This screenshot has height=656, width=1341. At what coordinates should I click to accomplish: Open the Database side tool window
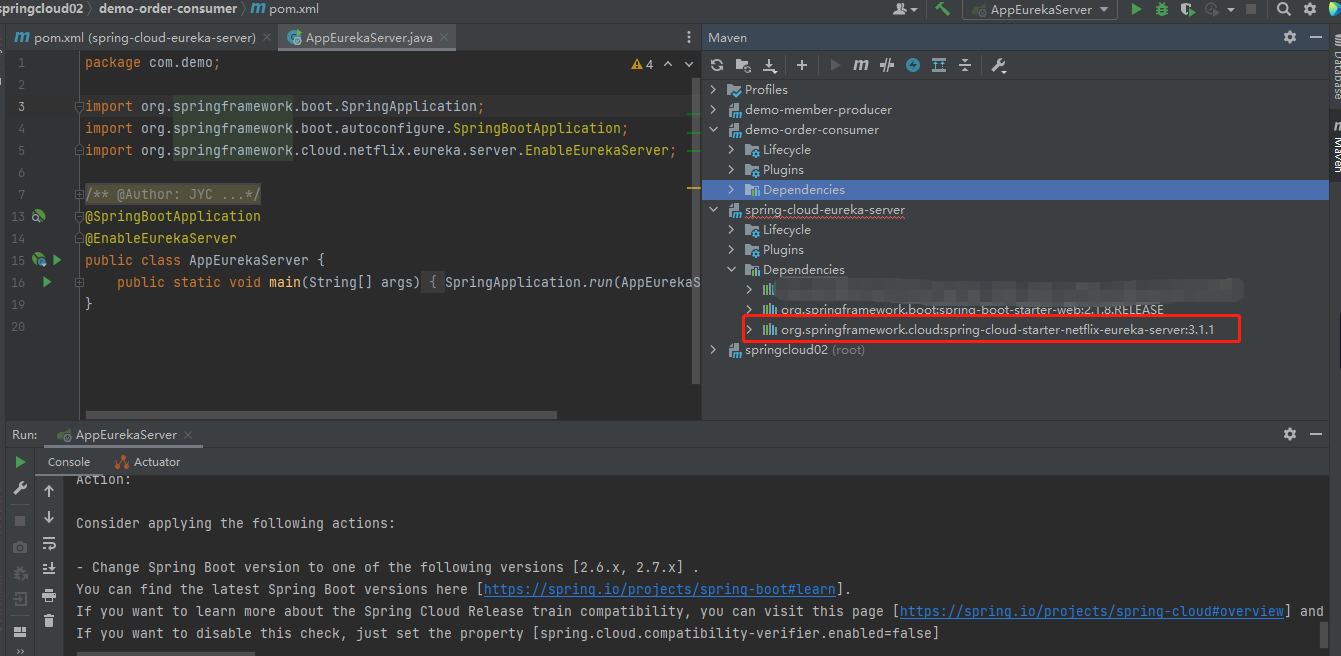pyautogui.click(x=1335, y=66)
